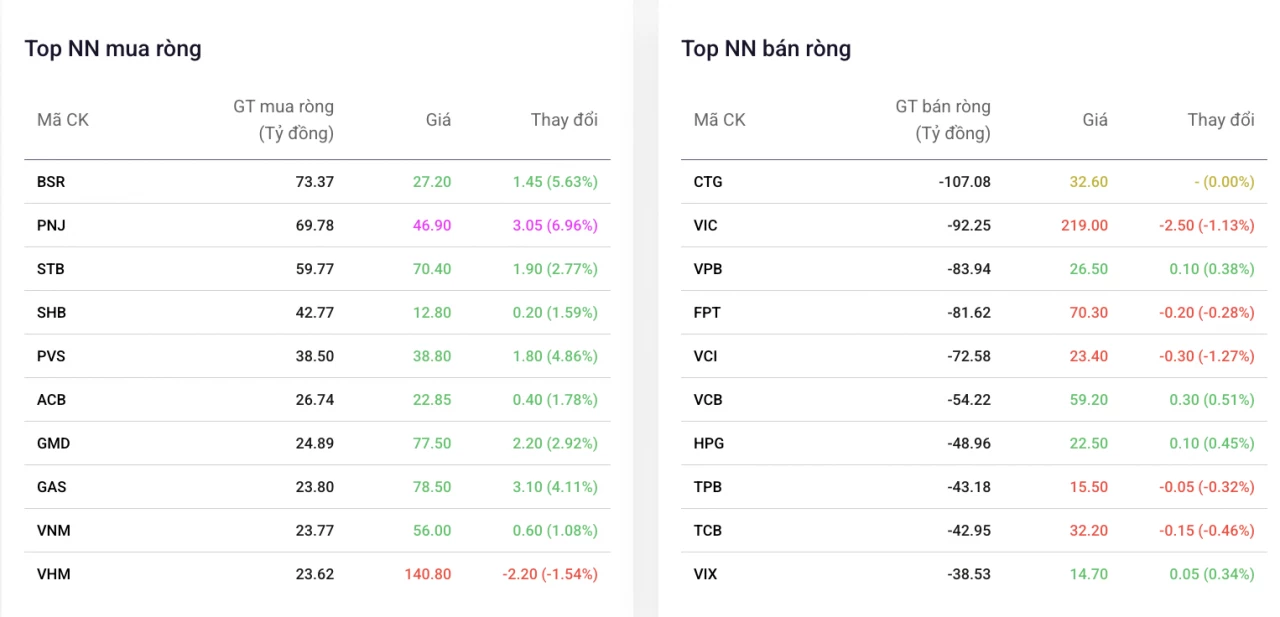Click the ACB stock code
The width and height of the screenshot is (1280, 617).
tap(52, 399)
